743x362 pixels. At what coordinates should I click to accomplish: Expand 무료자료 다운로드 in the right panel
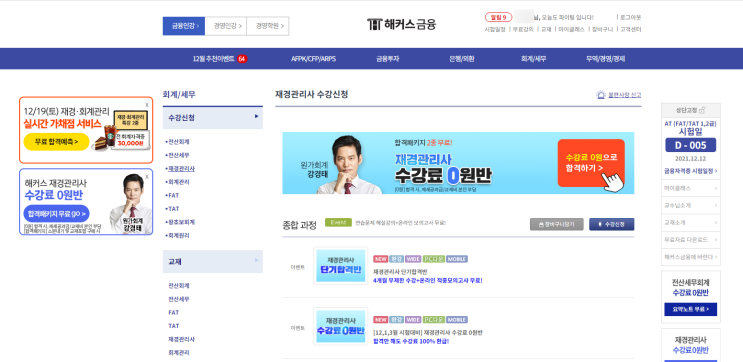click(690, 240)
